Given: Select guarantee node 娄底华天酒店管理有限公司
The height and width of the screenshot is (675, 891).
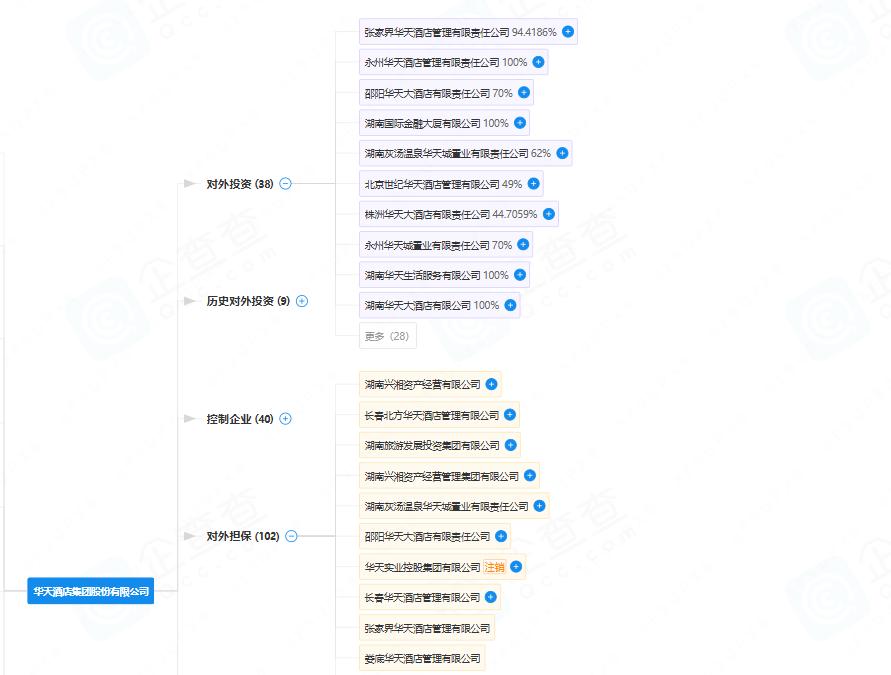Looking at the screenshot, I should [422, 659].
